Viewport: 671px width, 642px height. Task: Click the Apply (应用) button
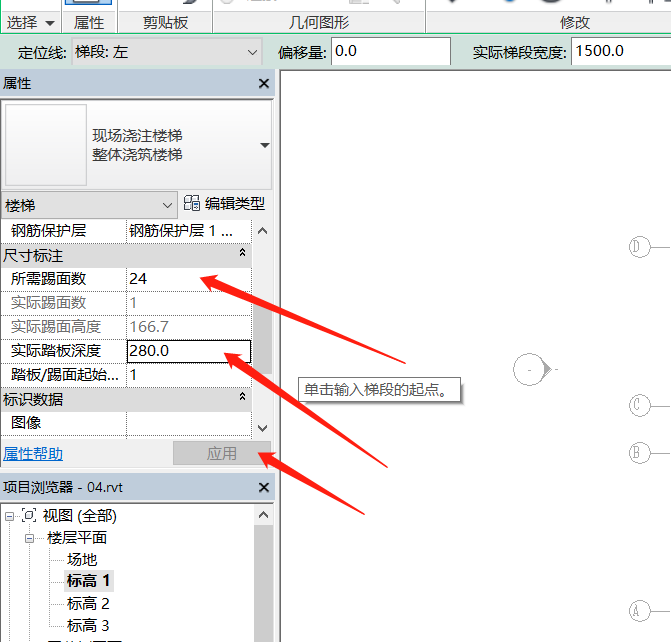(x=221, y=454)
